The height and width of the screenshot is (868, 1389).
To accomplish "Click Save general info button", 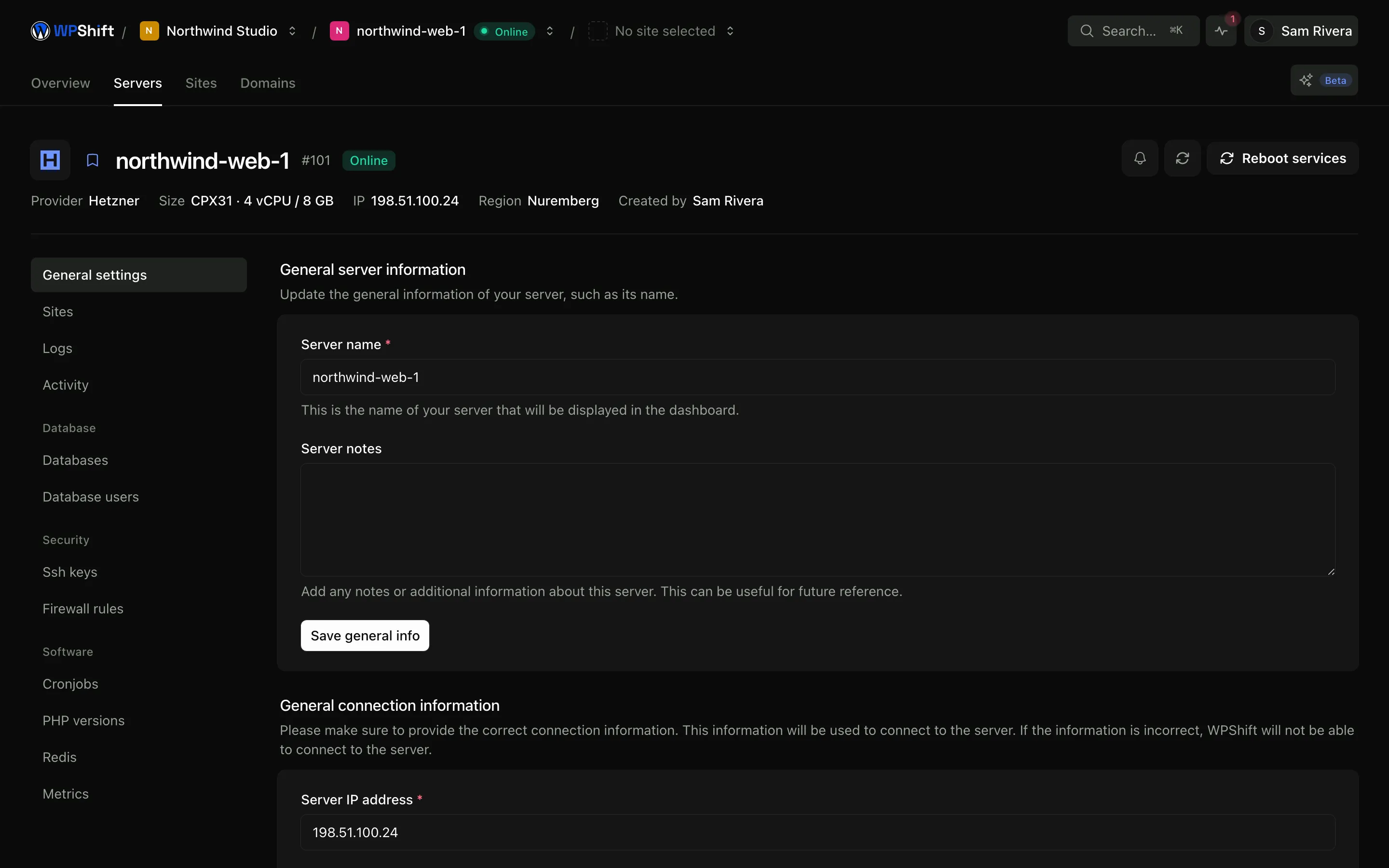I will coord(365,636).
